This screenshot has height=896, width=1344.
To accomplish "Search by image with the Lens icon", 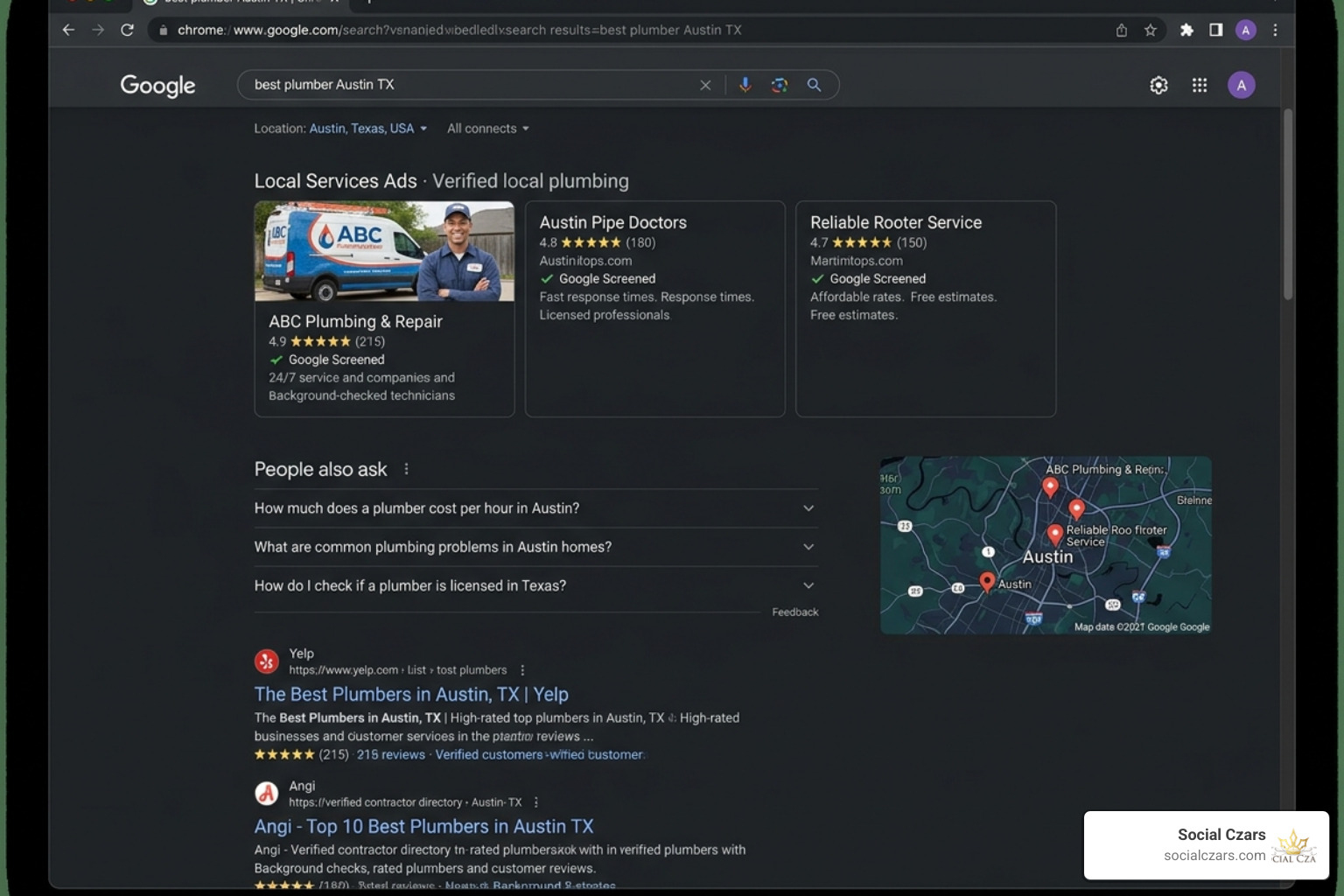I will point(780,85).
